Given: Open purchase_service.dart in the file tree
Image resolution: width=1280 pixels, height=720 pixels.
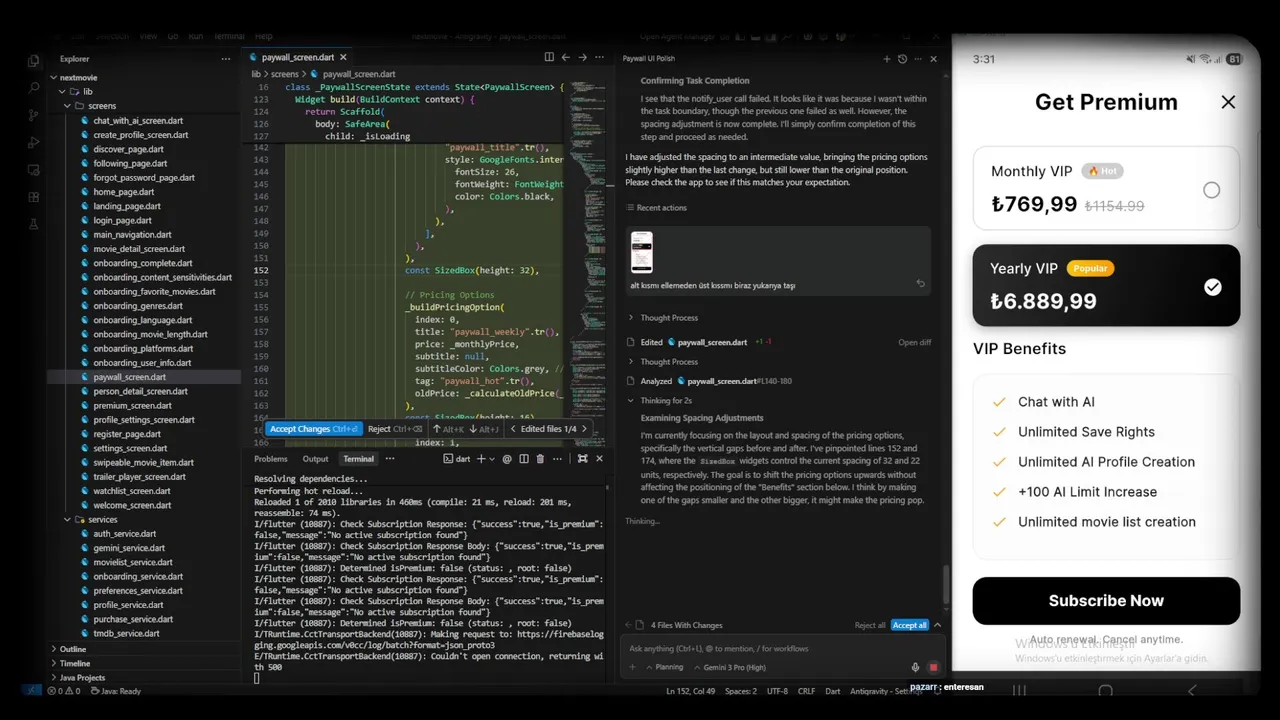Looking at the screenshot, I should pyautogui.click(x=133, y=619).
